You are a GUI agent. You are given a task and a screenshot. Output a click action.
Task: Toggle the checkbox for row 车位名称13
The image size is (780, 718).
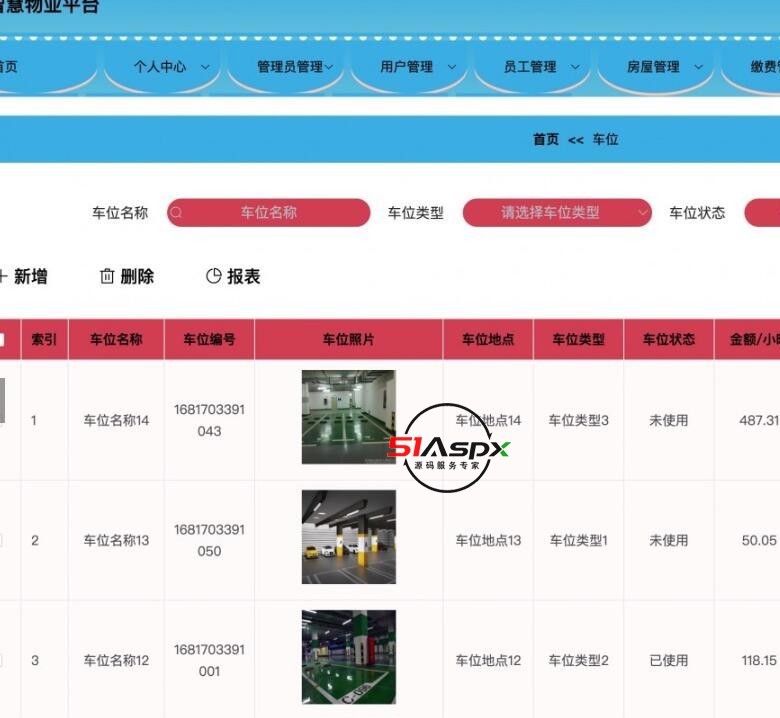1,540
